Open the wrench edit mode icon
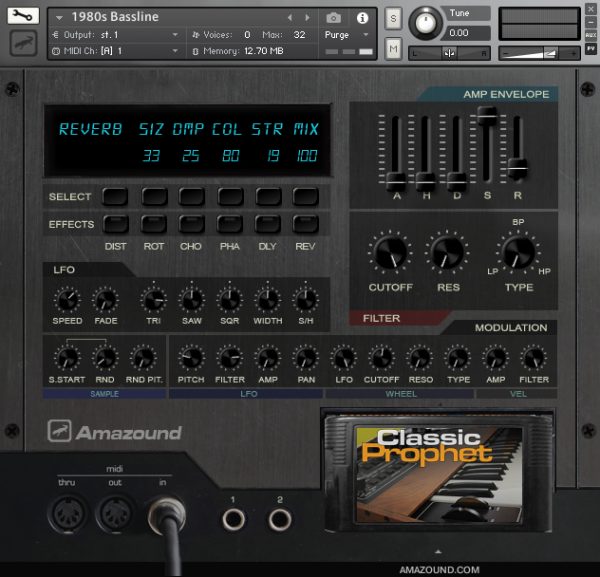The width and height of the screenshot is (600, 577). point(23,16)
